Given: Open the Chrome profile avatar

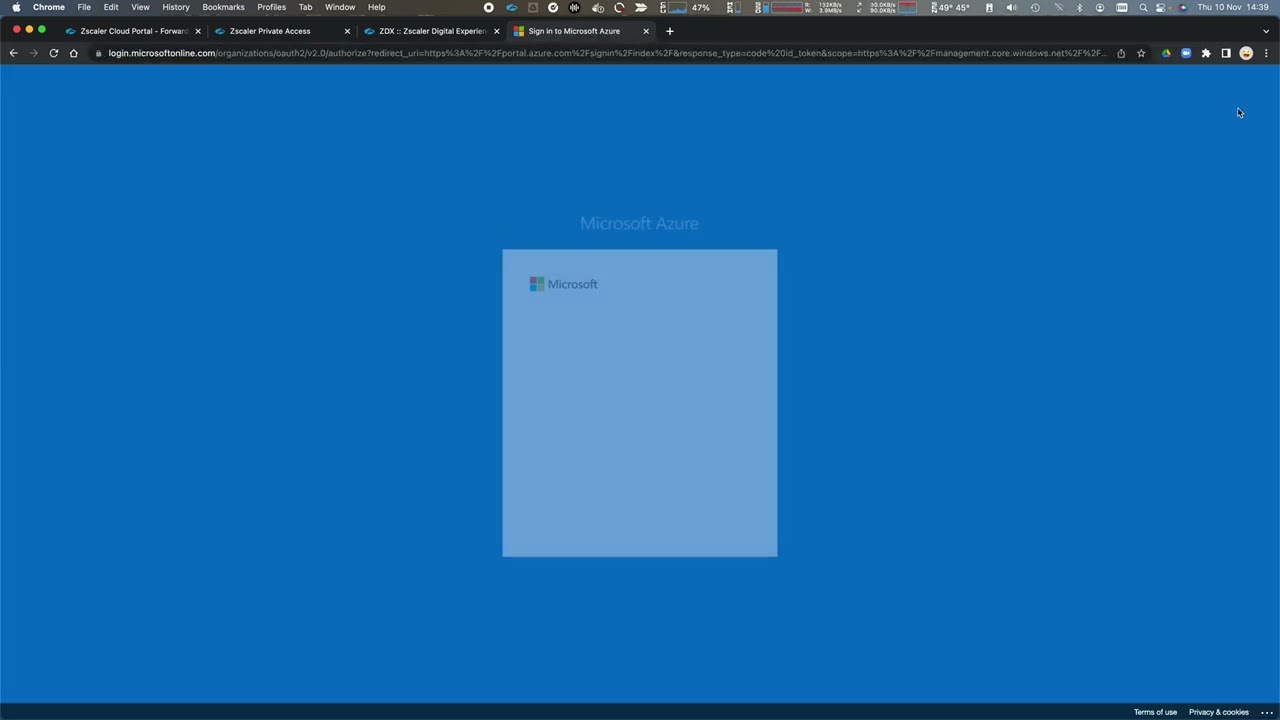Looking at the screenshot, I should [x=1246, y=53].
